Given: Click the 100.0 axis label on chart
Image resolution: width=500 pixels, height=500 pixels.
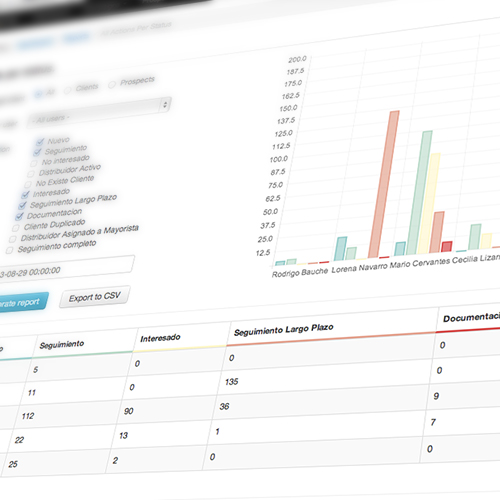Looking at the screenshot, I should coord(279,159).
